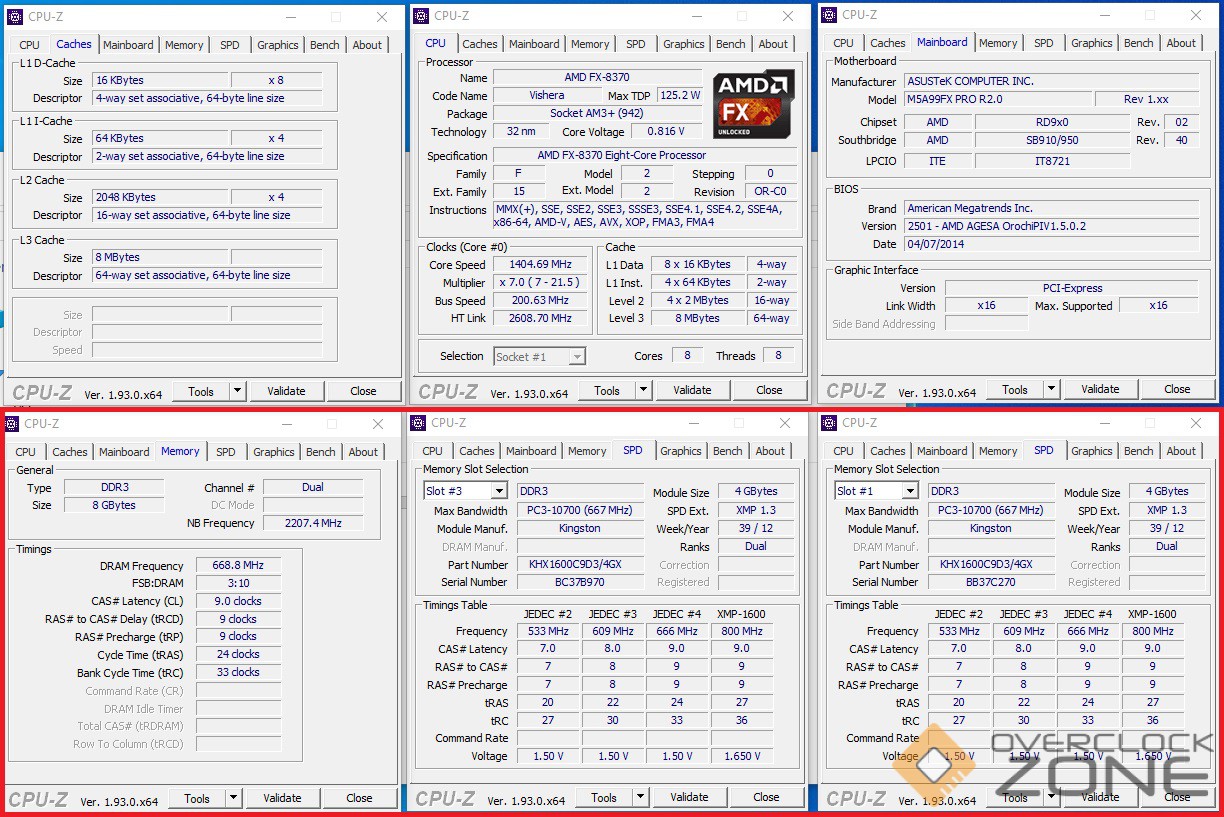Click AMD FX Unlocked logo in CPU window

[x=754, y=103]
